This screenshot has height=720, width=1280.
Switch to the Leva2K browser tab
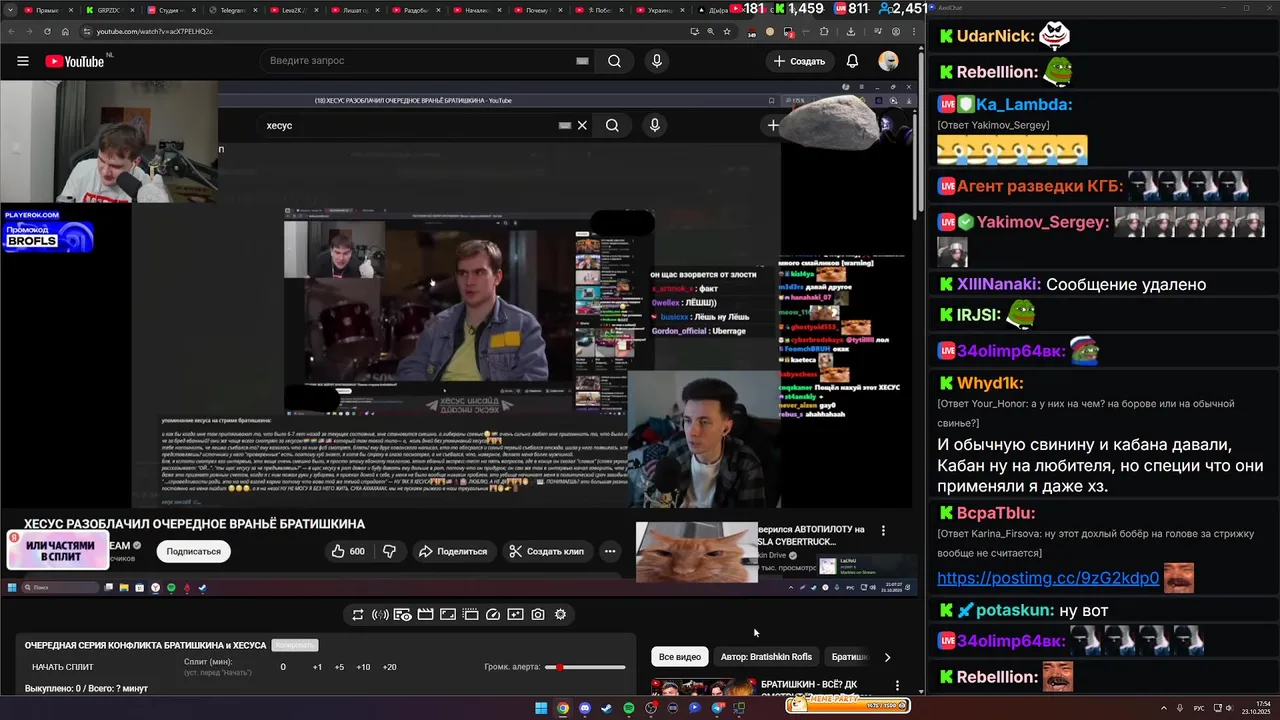(x=294, y=10)
